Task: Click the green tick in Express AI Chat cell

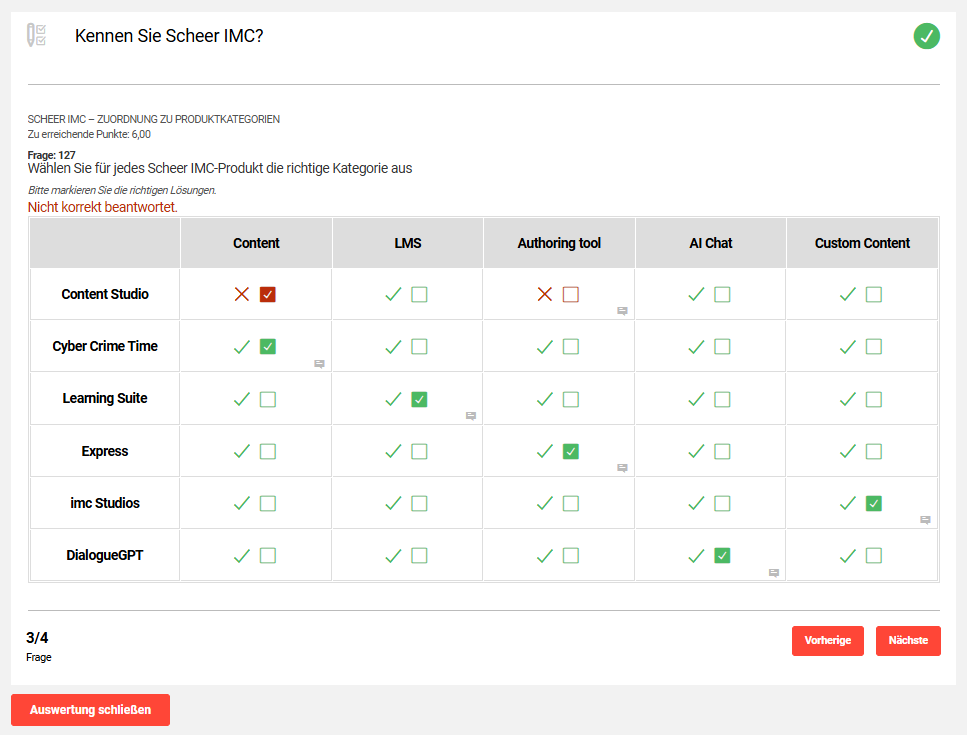Action: [696, 451]
